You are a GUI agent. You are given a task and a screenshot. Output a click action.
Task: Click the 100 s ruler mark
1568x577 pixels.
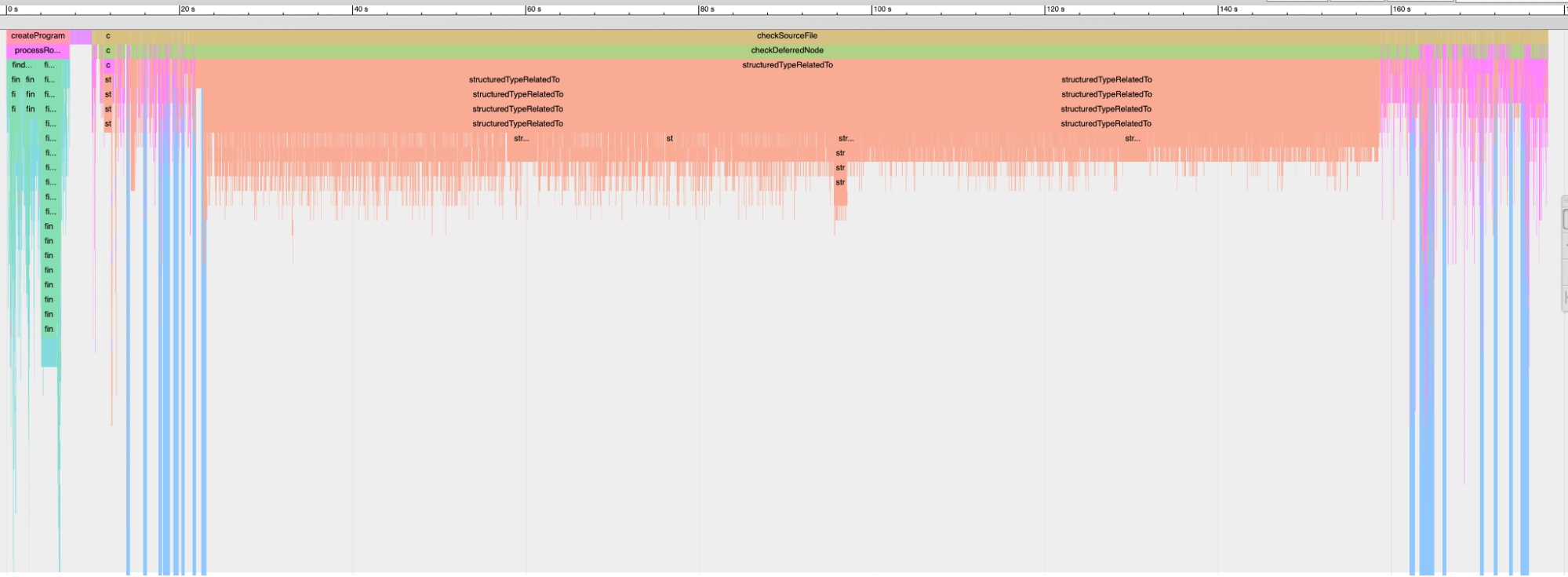882,9
